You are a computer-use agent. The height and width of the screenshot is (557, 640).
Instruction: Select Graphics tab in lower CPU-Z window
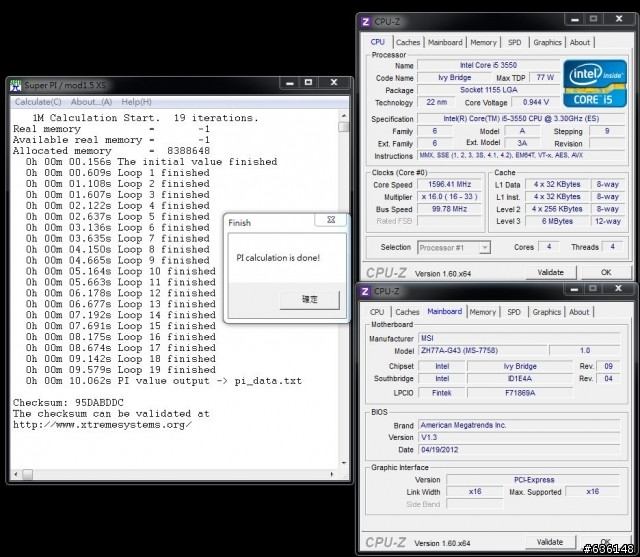547,312
